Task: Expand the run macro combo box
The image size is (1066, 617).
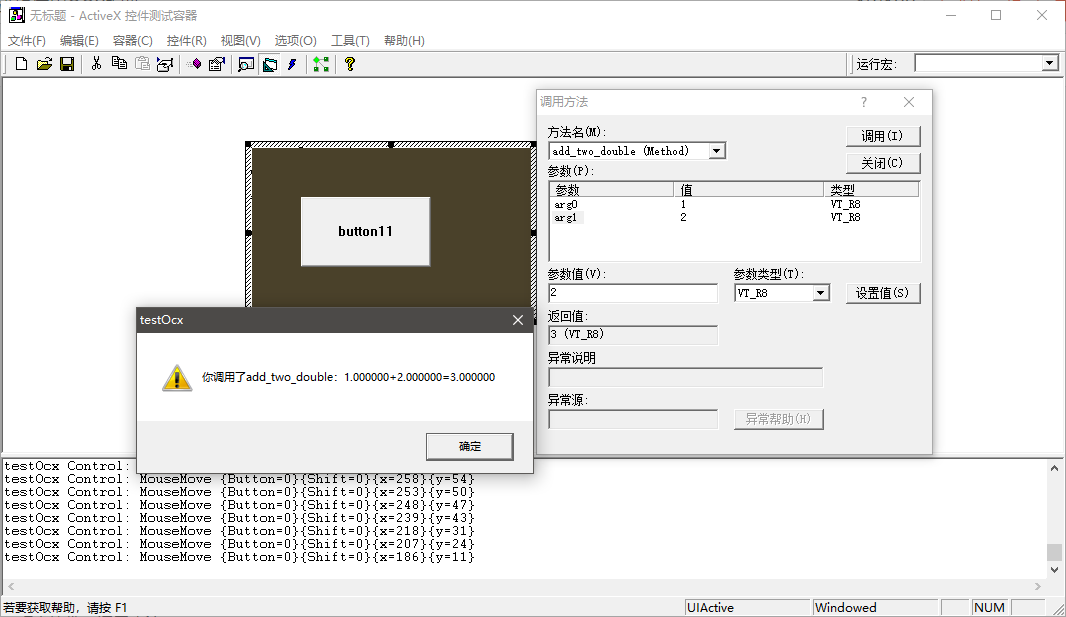Action: point(1049,63)
